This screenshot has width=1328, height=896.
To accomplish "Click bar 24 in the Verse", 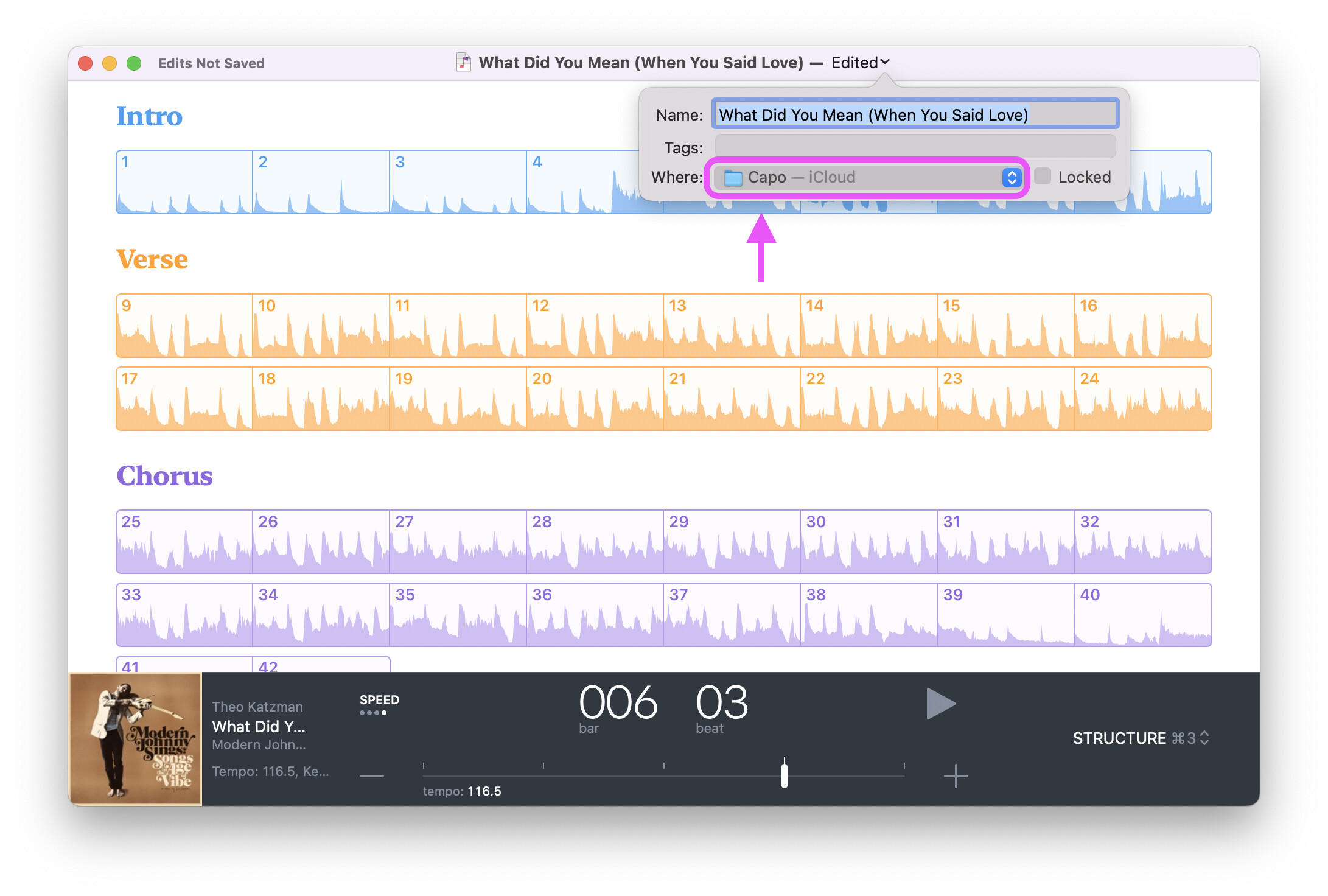I will 1143,399.
